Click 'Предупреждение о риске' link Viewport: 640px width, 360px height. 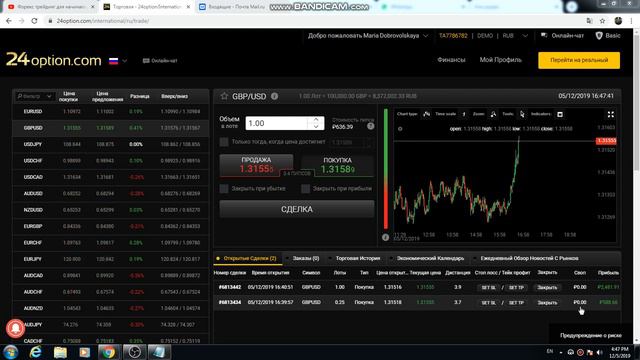click(x=591, y=336)
